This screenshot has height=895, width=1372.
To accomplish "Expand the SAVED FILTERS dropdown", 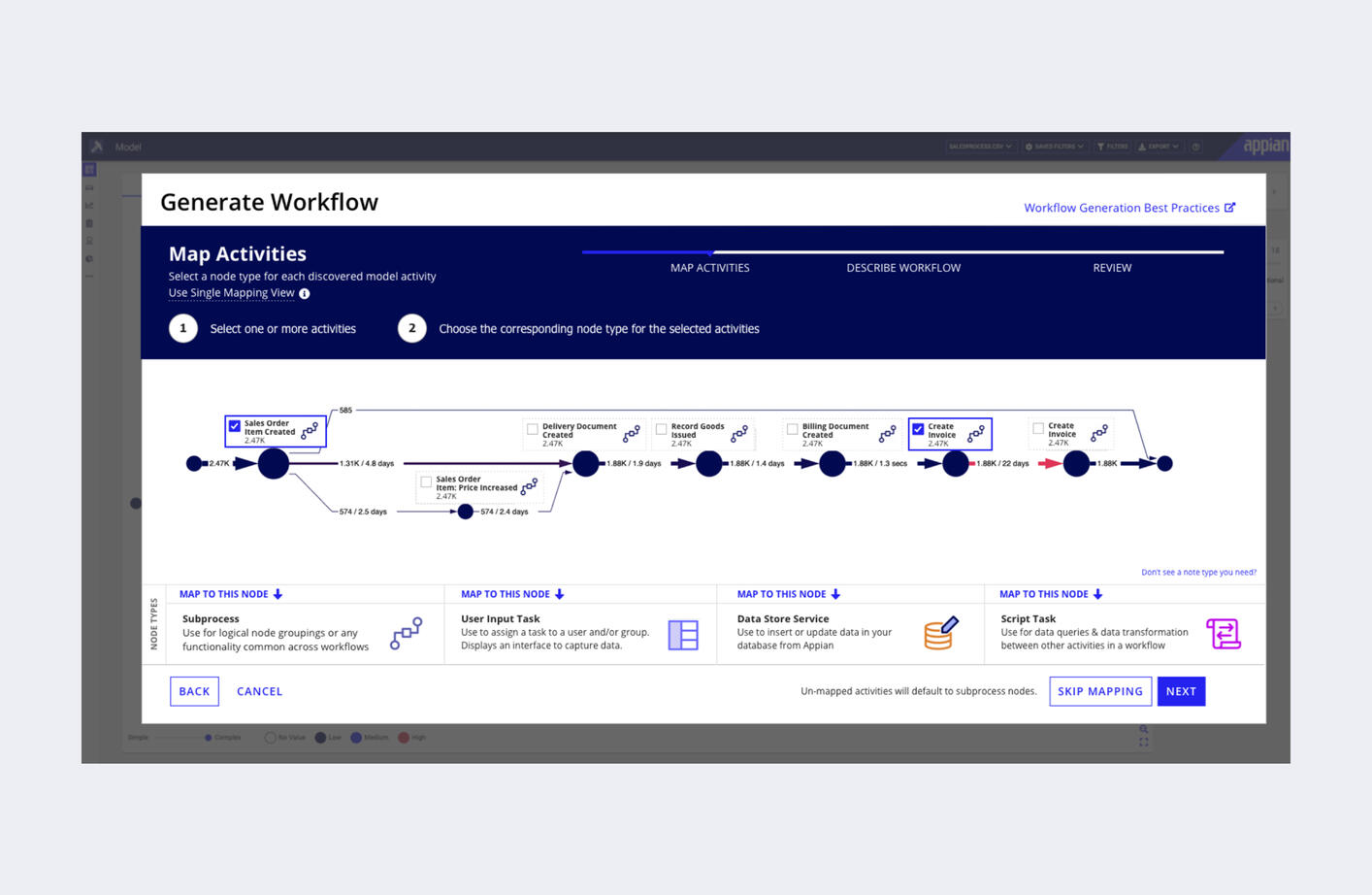I will click(1054, 147).
